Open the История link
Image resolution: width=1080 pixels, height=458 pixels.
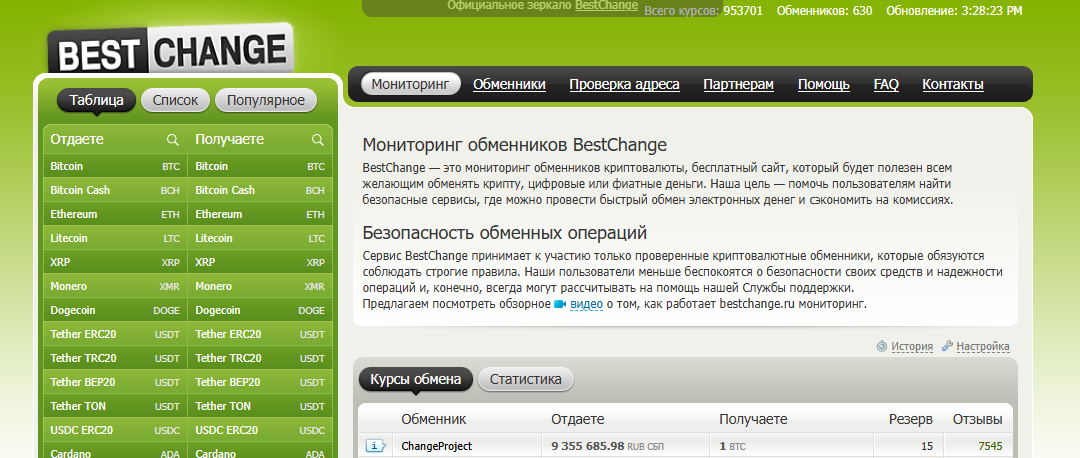[912, 346]
